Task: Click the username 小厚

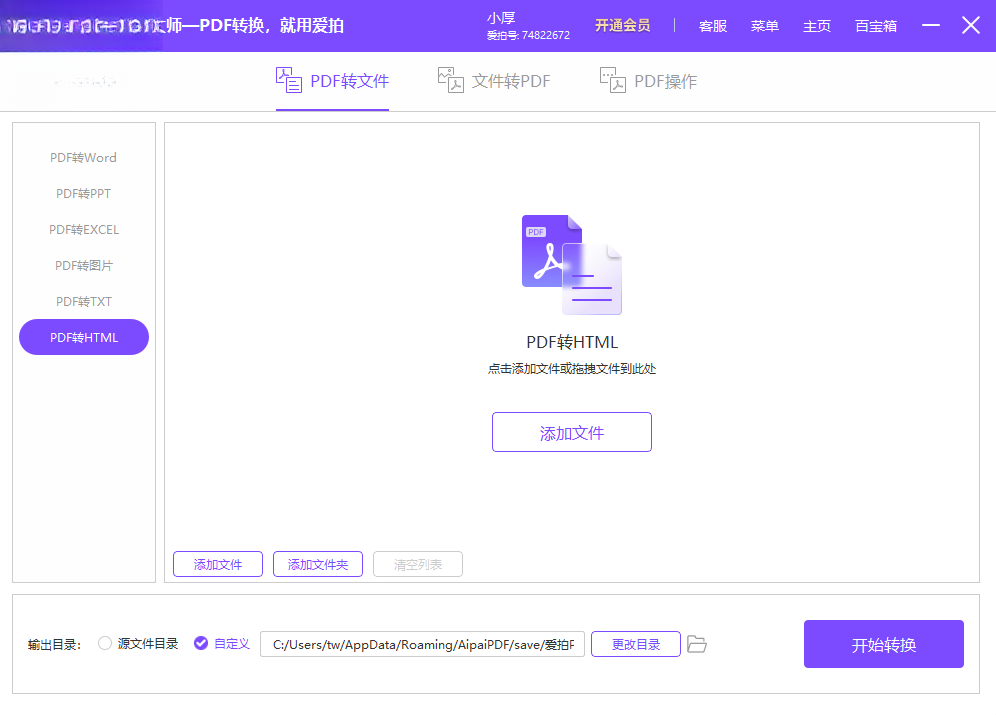Action: [501, 18]
